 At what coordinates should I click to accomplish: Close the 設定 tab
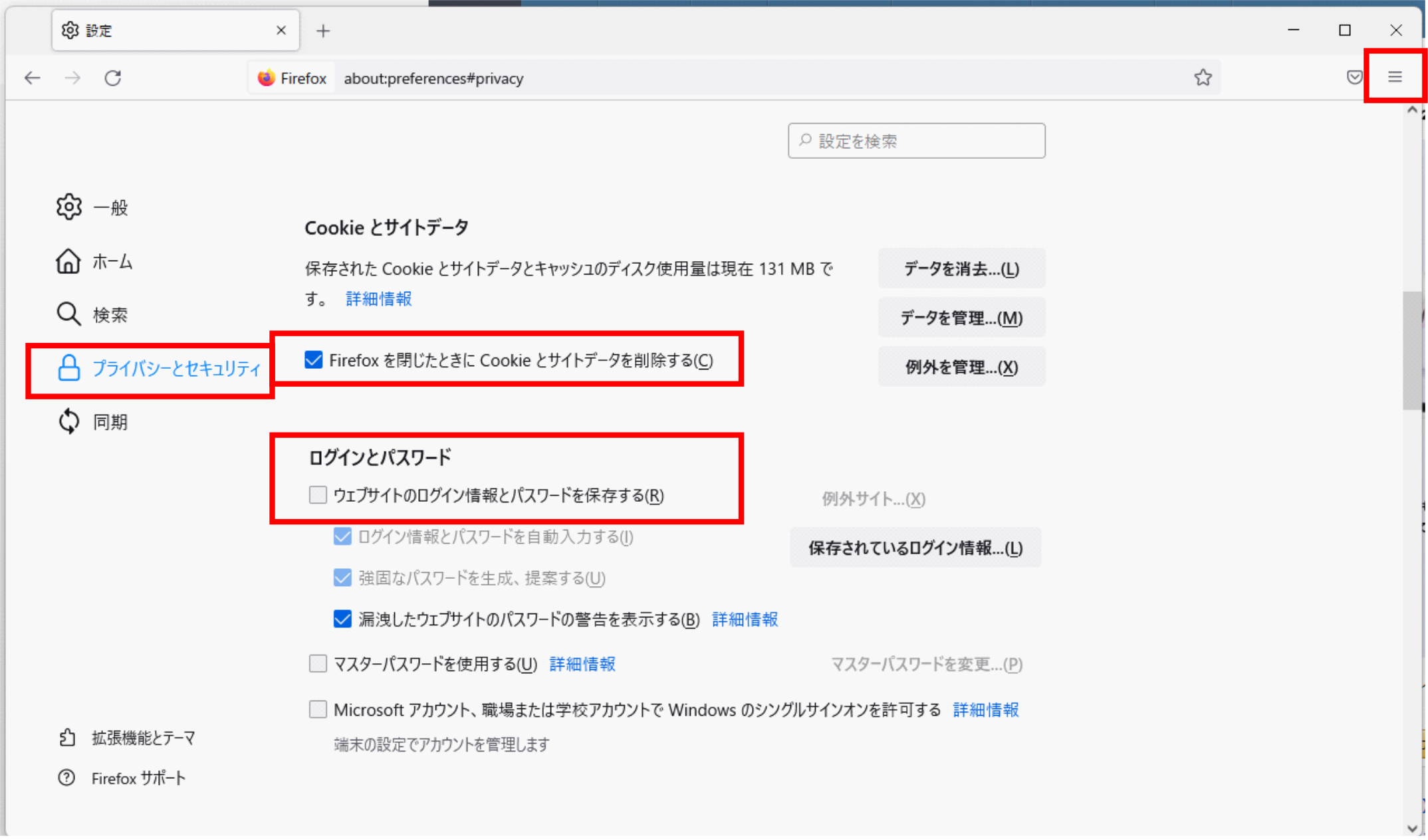281,31
